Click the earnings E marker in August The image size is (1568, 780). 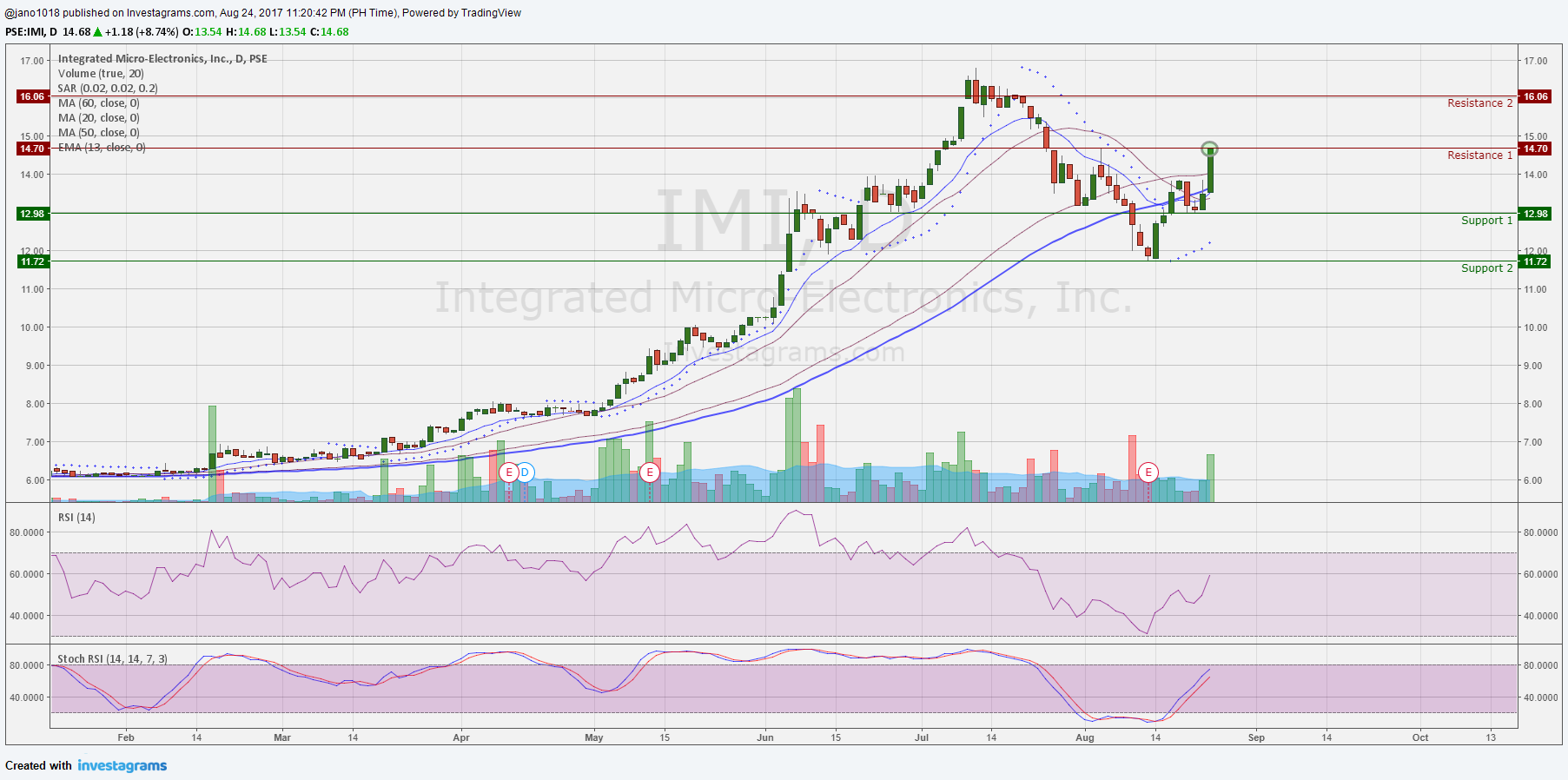pos(1148,473)
